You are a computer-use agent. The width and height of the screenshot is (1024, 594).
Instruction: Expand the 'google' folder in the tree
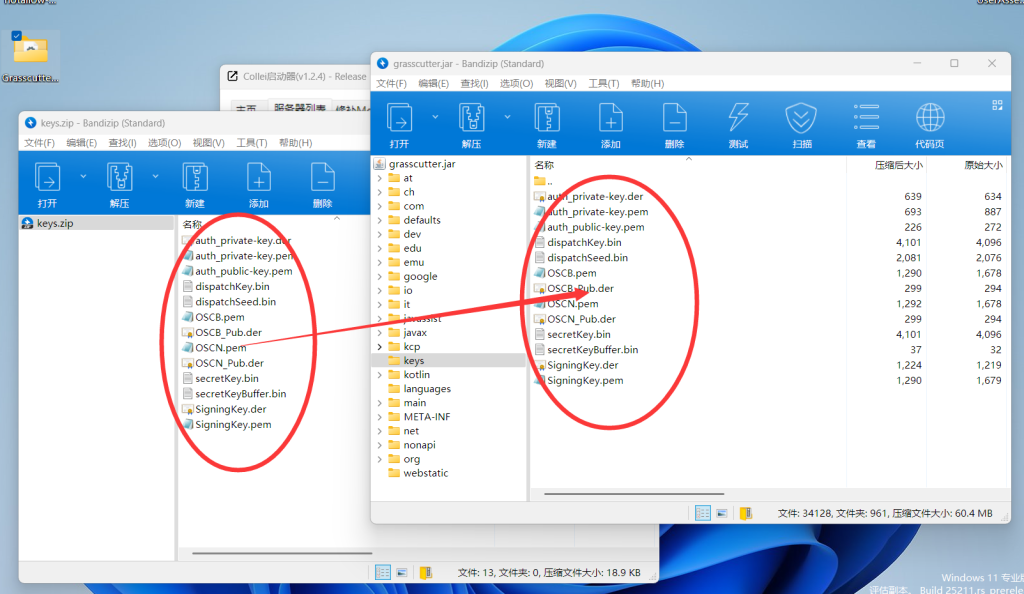coord(379,277)
